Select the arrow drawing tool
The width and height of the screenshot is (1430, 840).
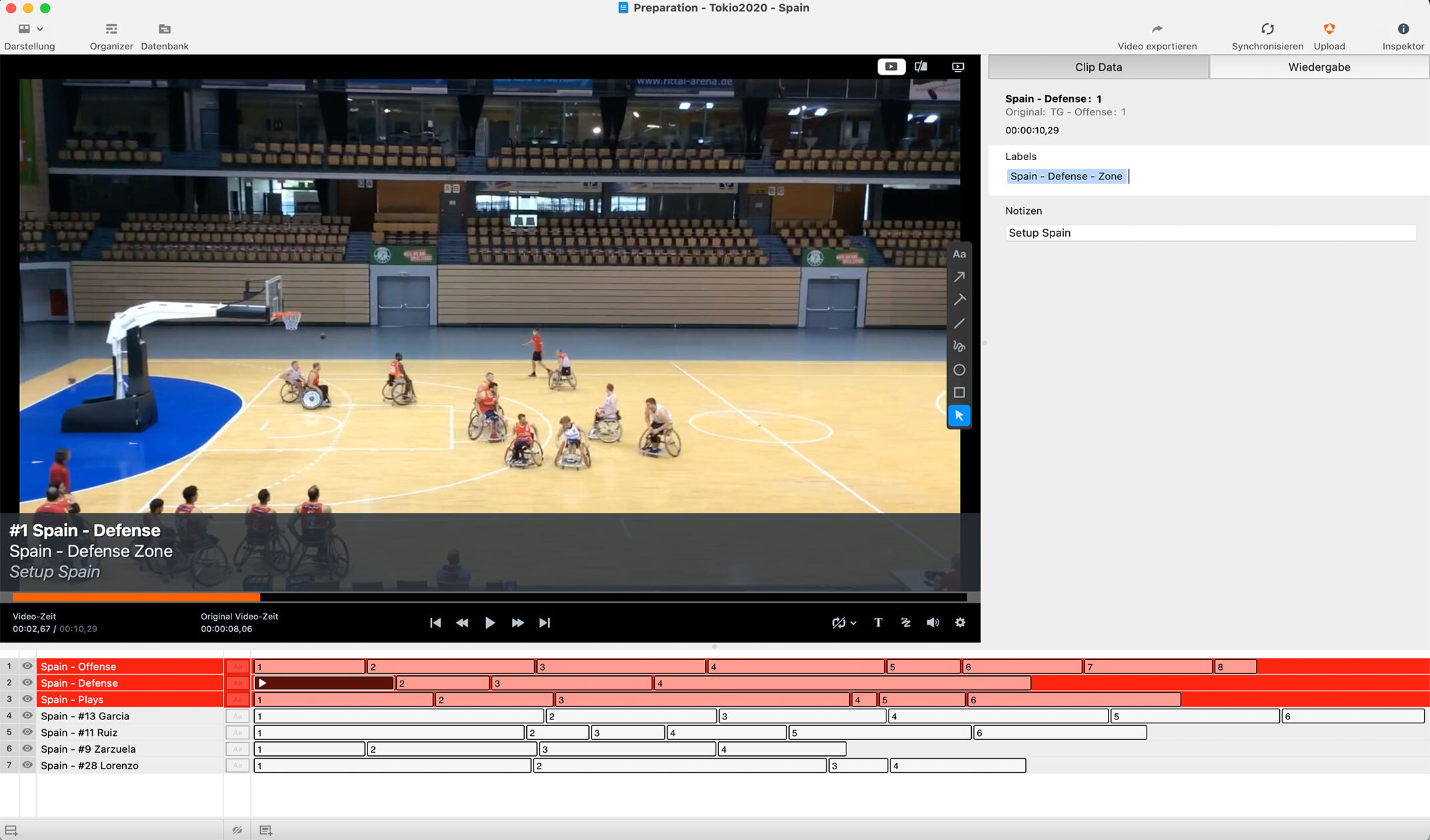pyautogui.click(x=959, y=277)
